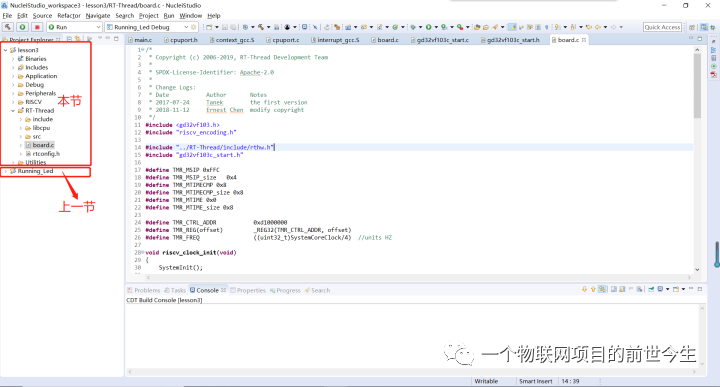Click the green Run play icon in the main toolbar
The width and height of the screenshot is (720, 387).
pos(428,27)
